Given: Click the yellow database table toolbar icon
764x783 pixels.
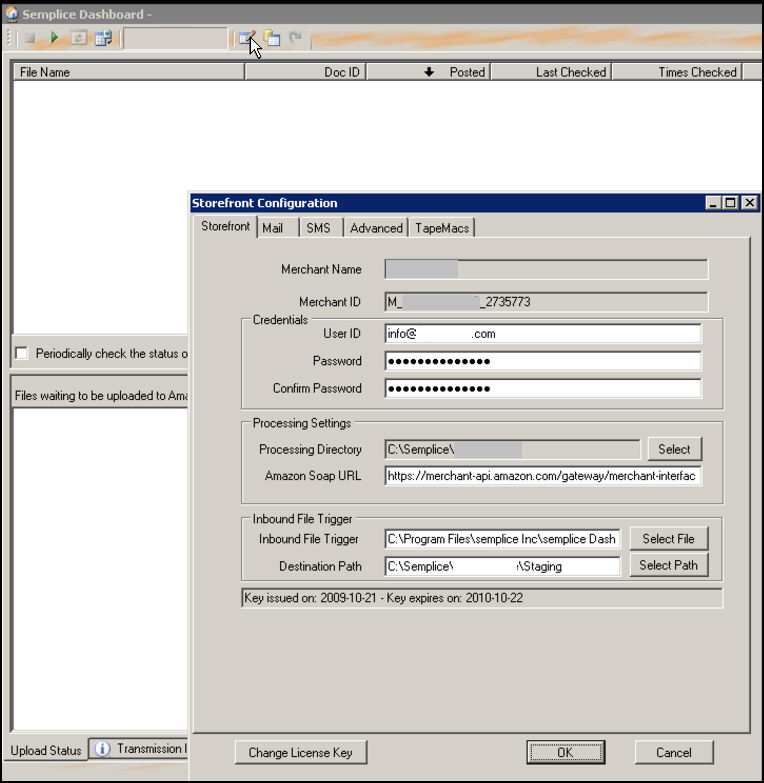Looking at the screenshot, I should [x=272, y=38].
